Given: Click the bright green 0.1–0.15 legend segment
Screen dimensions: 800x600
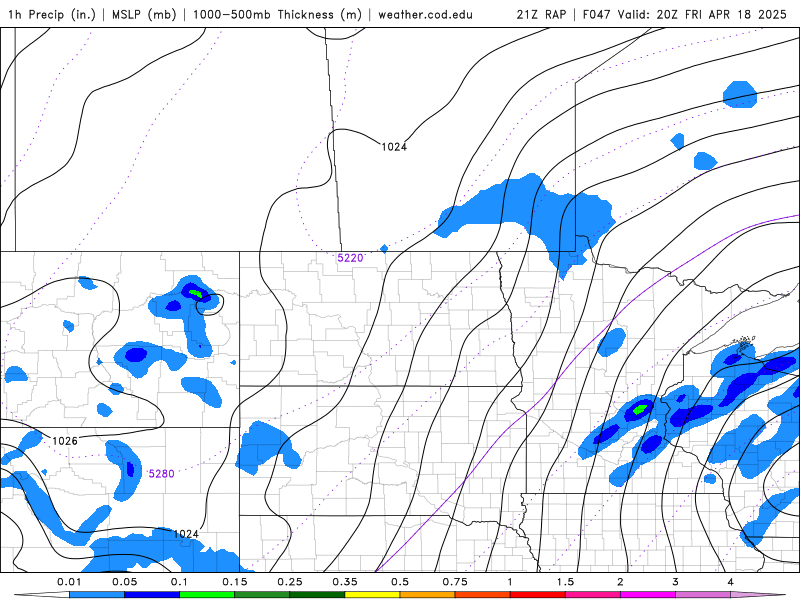Looking at the screenshot, I should pyautogui.click(x=207, y=595).
